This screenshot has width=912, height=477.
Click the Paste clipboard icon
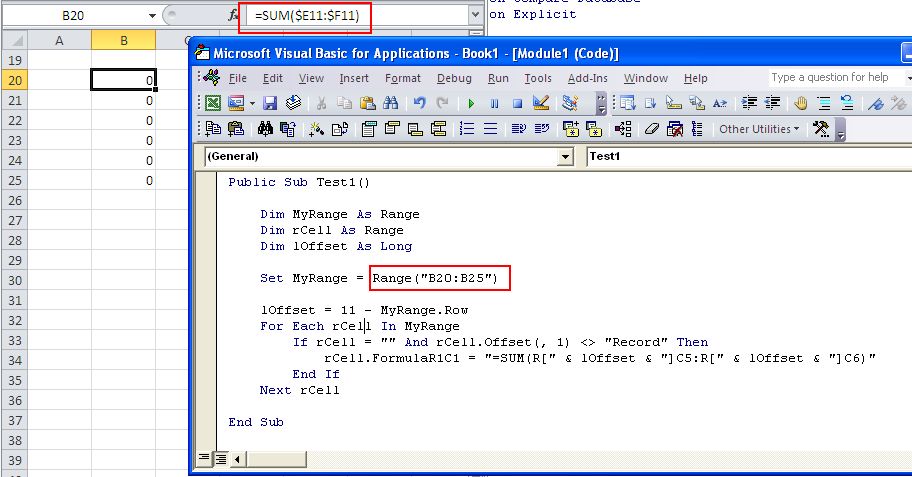click(368, 104)
